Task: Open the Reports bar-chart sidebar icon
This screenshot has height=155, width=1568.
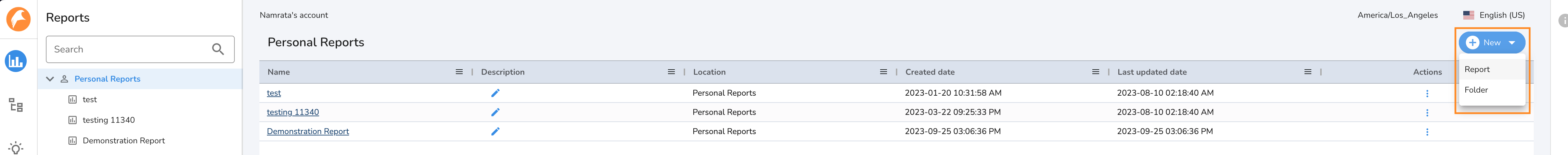Action: (16, 61)
